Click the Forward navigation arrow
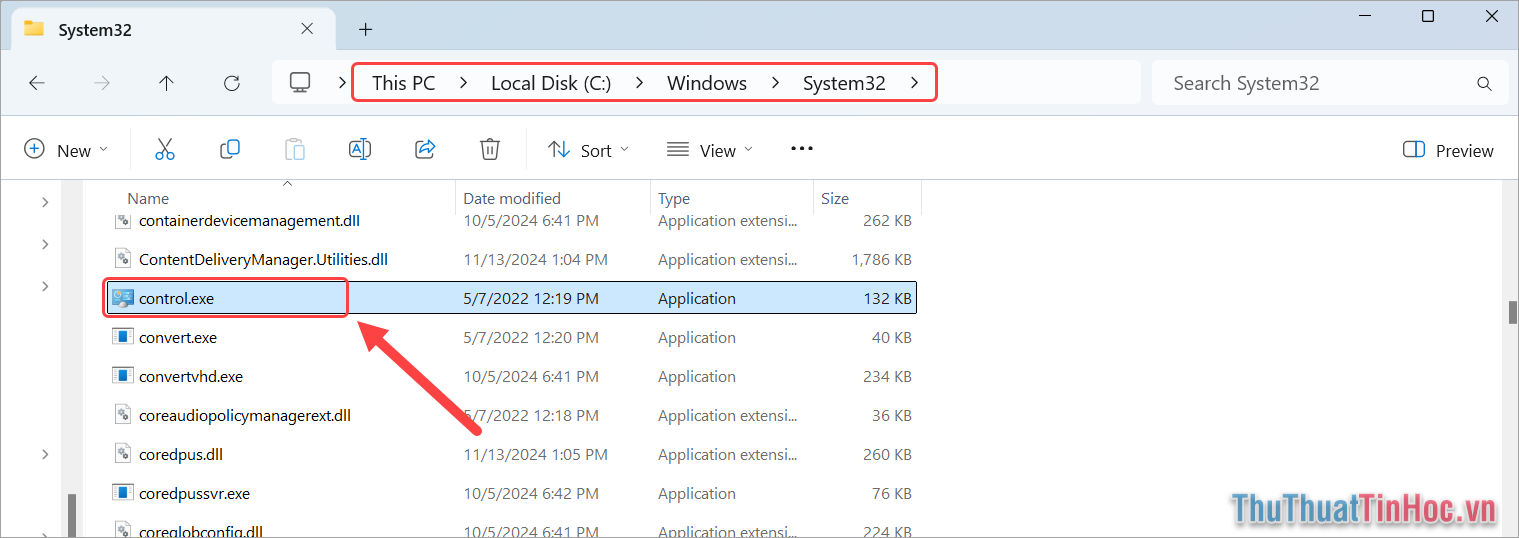The height and width of the screenshot is (538, 1519). click(101, 83)
